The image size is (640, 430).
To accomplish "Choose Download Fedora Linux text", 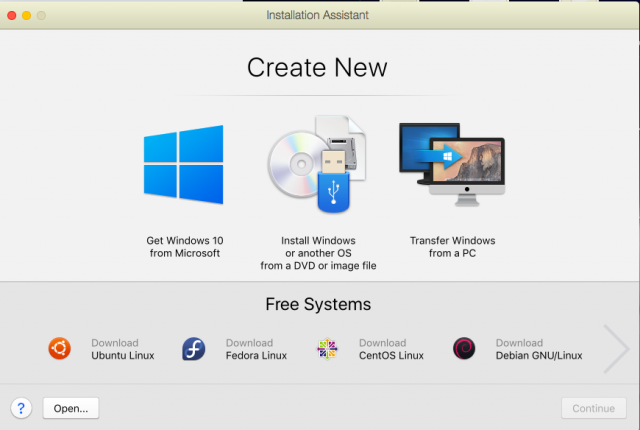I will pos(256,349).
